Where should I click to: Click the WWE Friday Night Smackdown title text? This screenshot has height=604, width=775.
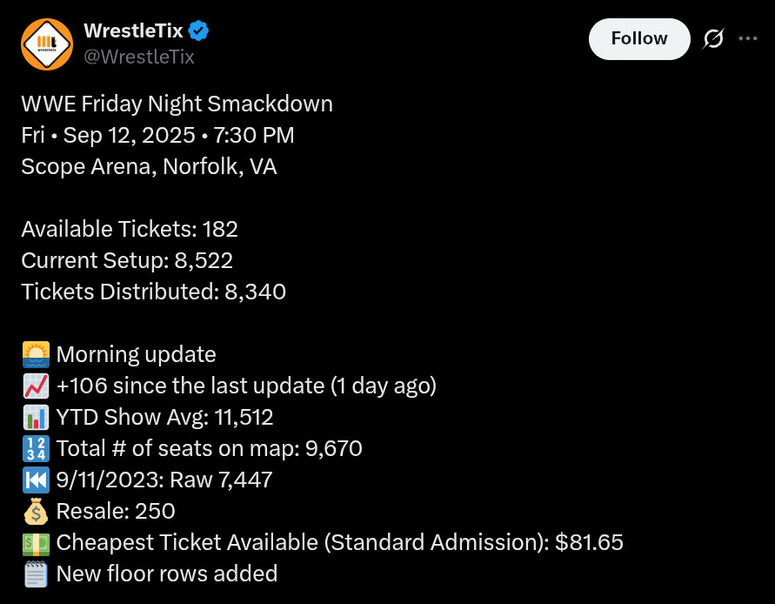pos(177,104)
